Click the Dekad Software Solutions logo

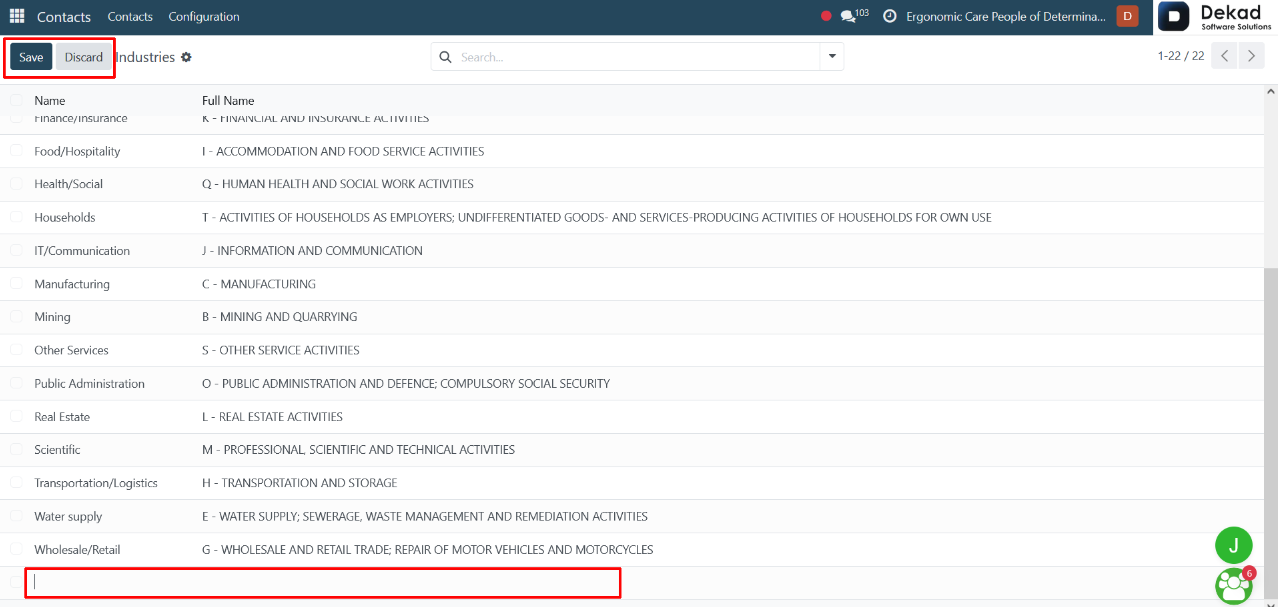point(1216,17)
